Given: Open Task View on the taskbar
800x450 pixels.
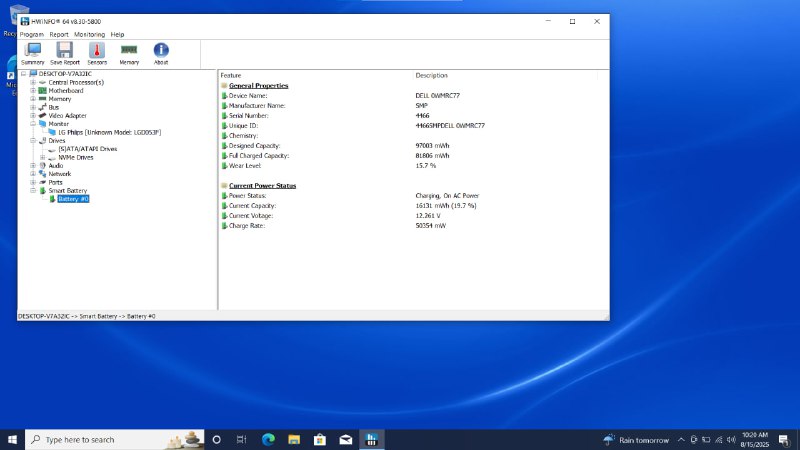Looking at the screenshot, I should pyautogui.click(x=242, y=439).
